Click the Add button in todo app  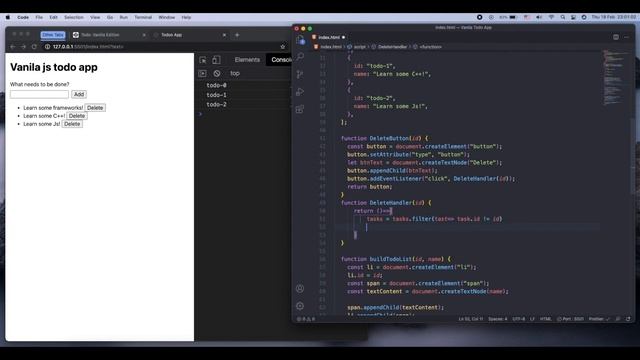click(x=79, y=94)
